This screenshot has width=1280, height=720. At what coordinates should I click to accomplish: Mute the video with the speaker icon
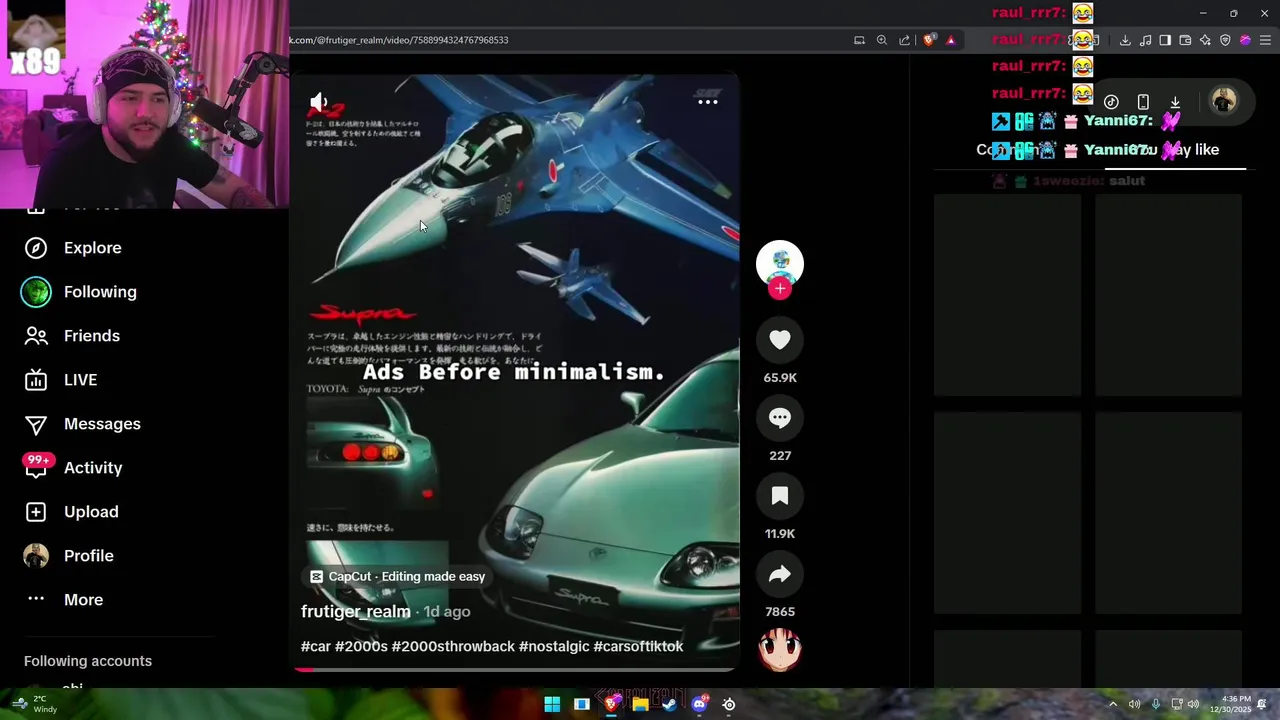click(319, 102)
